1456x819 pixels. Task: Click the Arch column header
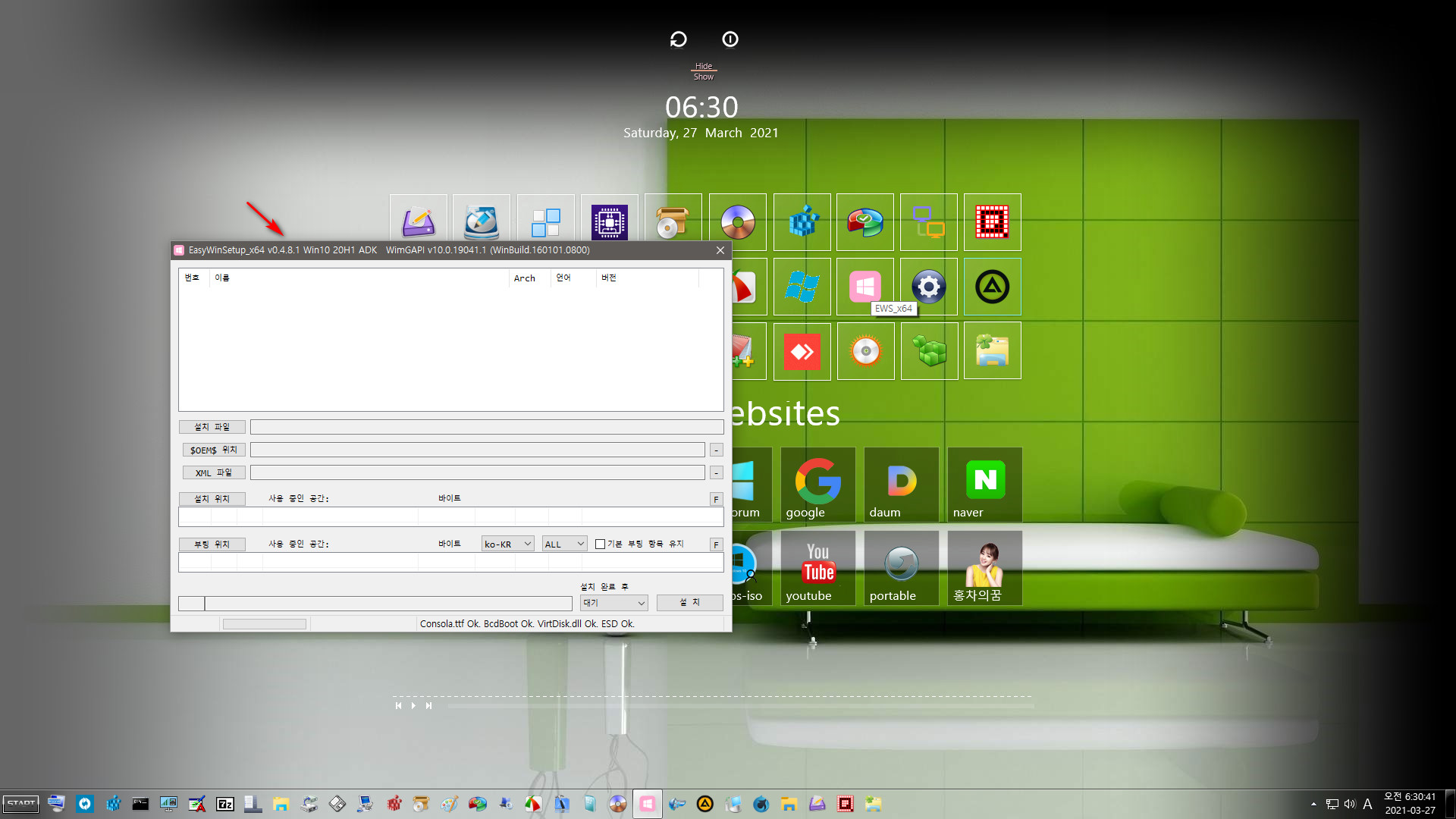(x=529, y=278)
